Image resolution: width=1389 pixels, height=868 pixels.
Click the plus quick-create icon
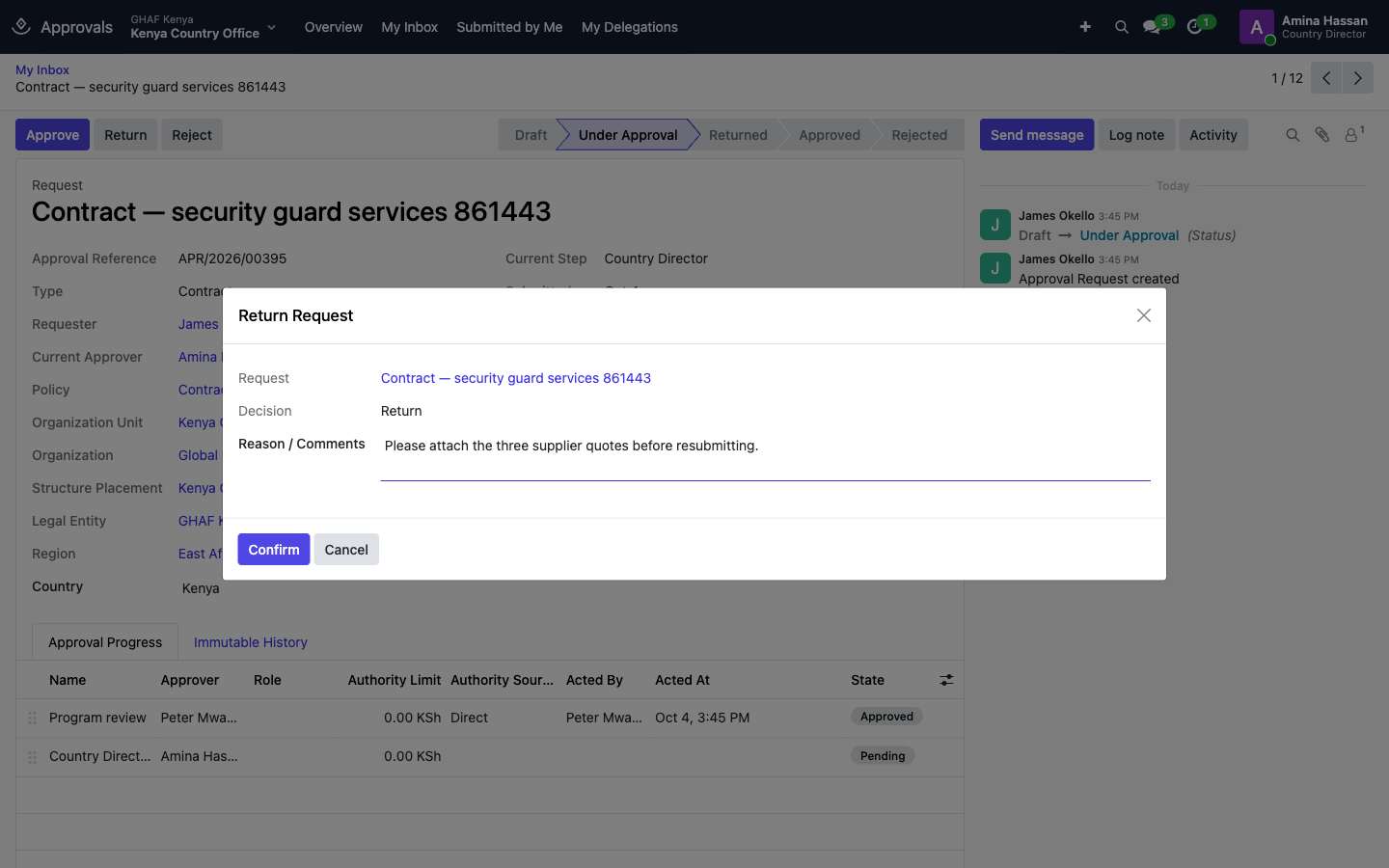click(1085, 27)
